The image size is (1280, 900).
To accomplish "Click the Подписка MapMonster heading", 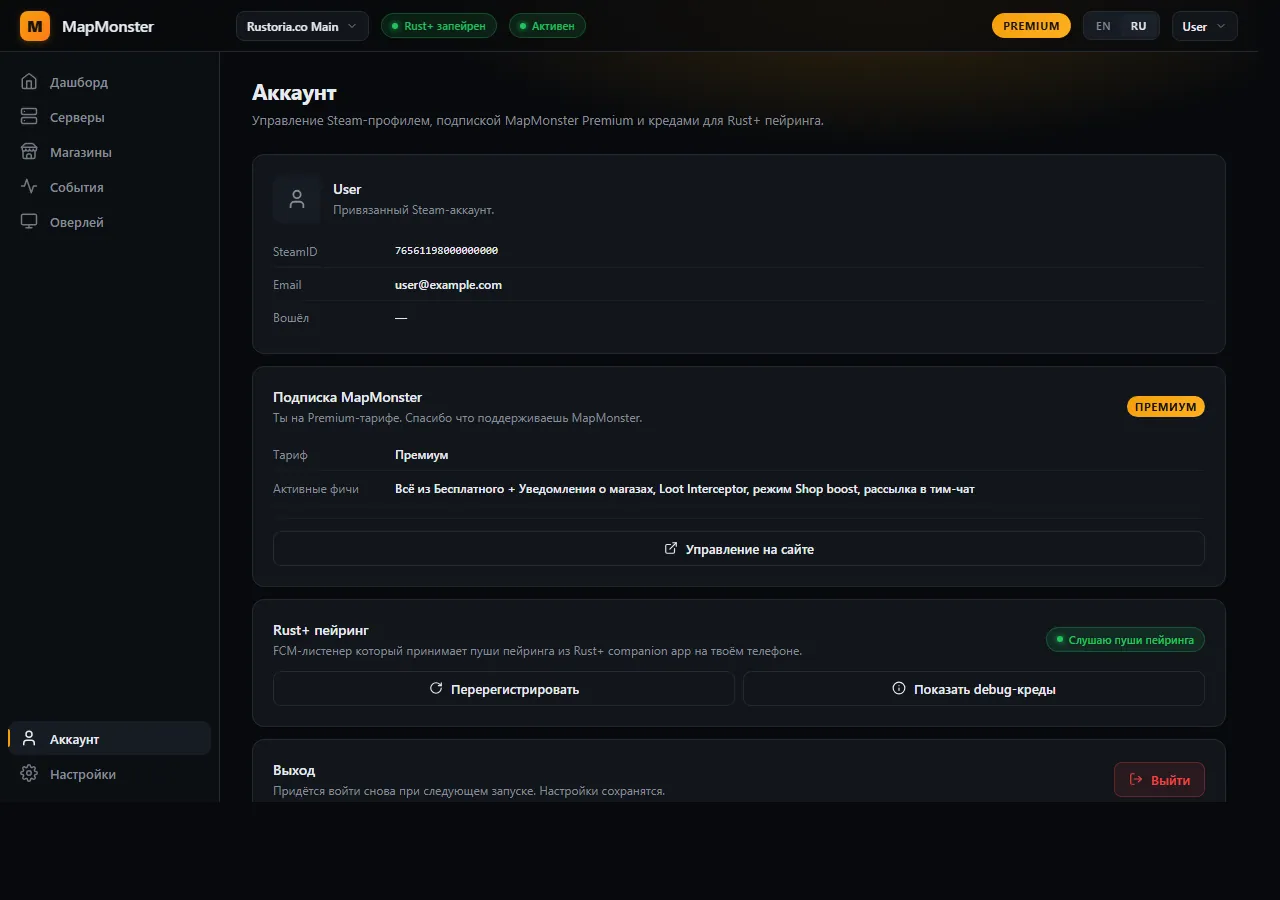I will click(x=347, y=397).
